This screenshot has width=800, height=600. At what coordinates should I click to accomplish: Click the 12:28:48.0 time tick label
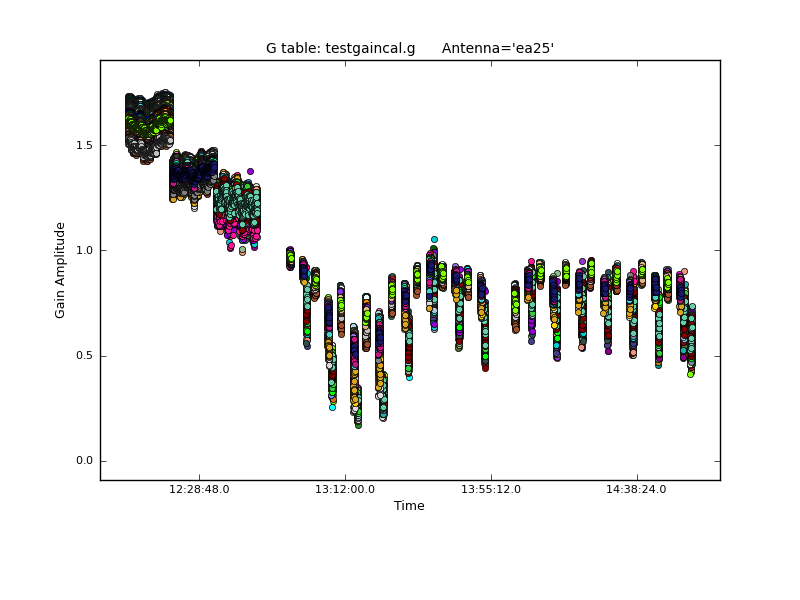[x=199, y=489]
